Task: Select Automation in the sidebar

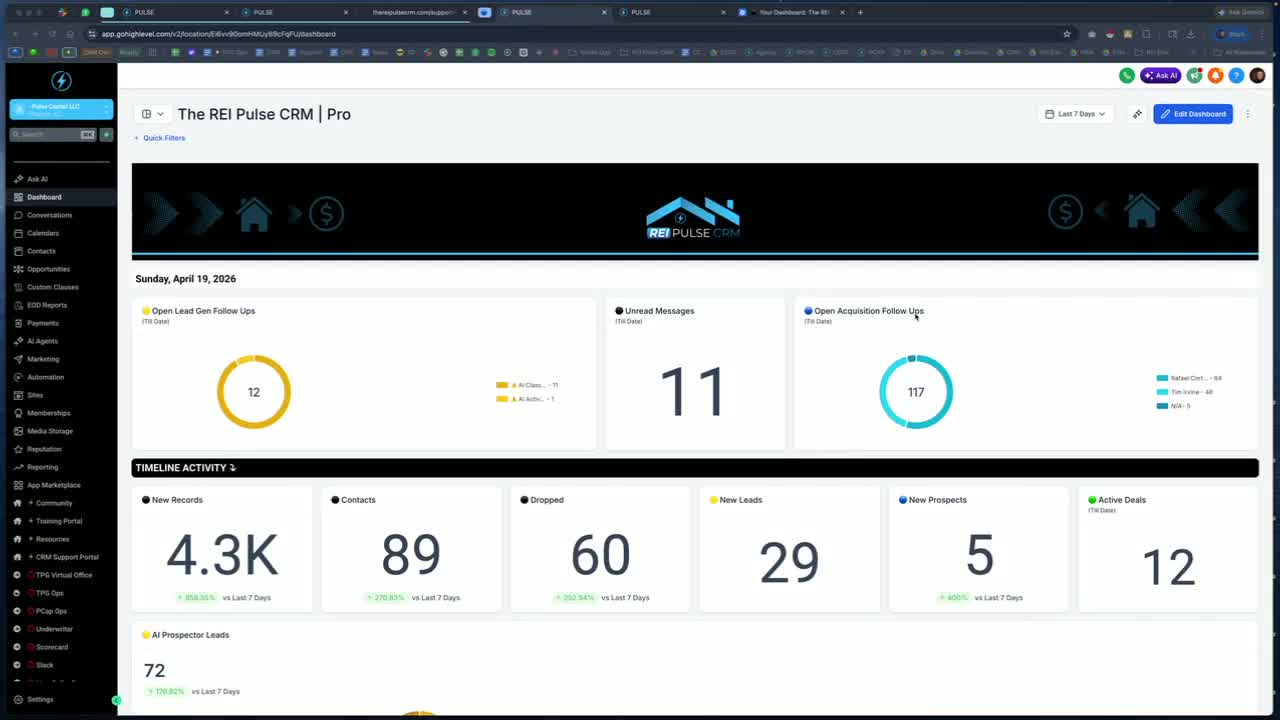Action: coord(45,377)
